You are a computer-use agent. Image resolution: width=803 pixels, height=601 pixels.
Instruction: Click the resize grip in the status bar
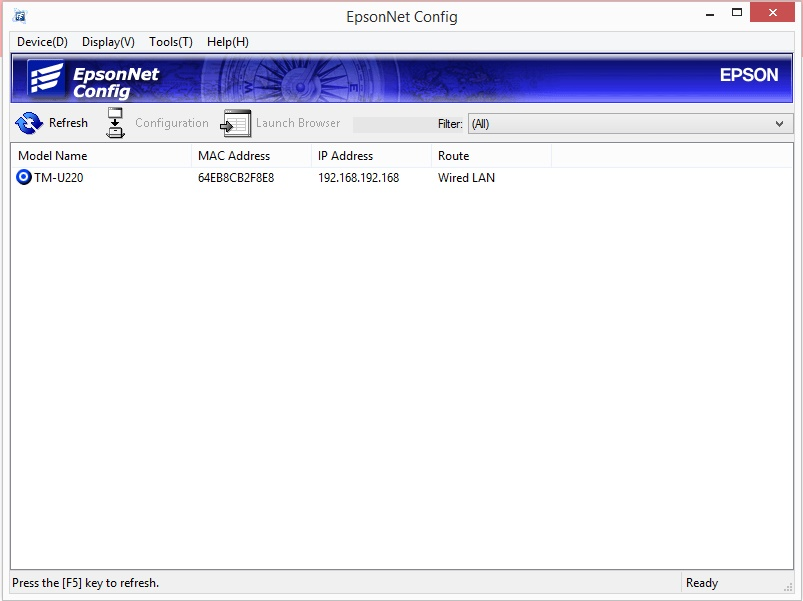click(787, 585)
